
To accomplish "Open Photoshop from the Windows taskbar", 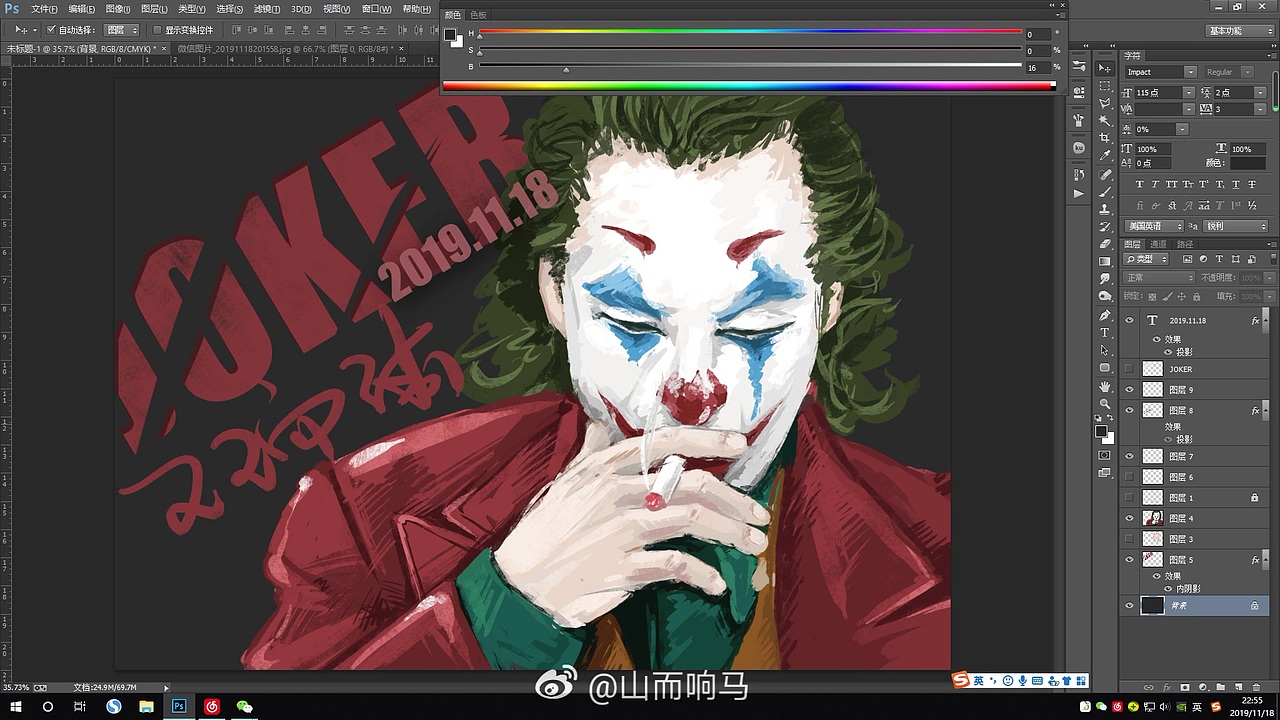I will point(179,706).
